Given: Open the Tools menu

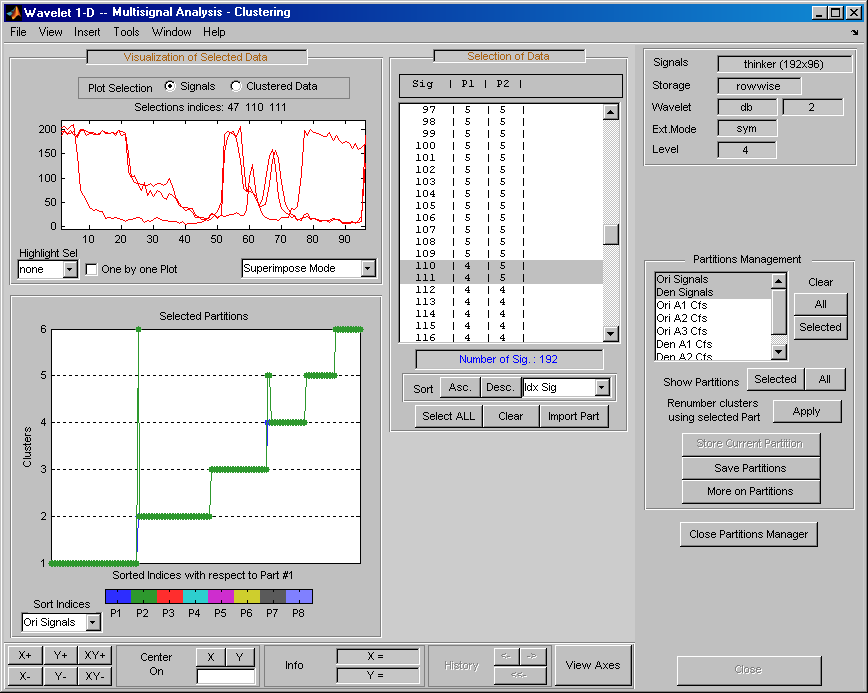Looking at the screenshot, I should coord(126,32).
